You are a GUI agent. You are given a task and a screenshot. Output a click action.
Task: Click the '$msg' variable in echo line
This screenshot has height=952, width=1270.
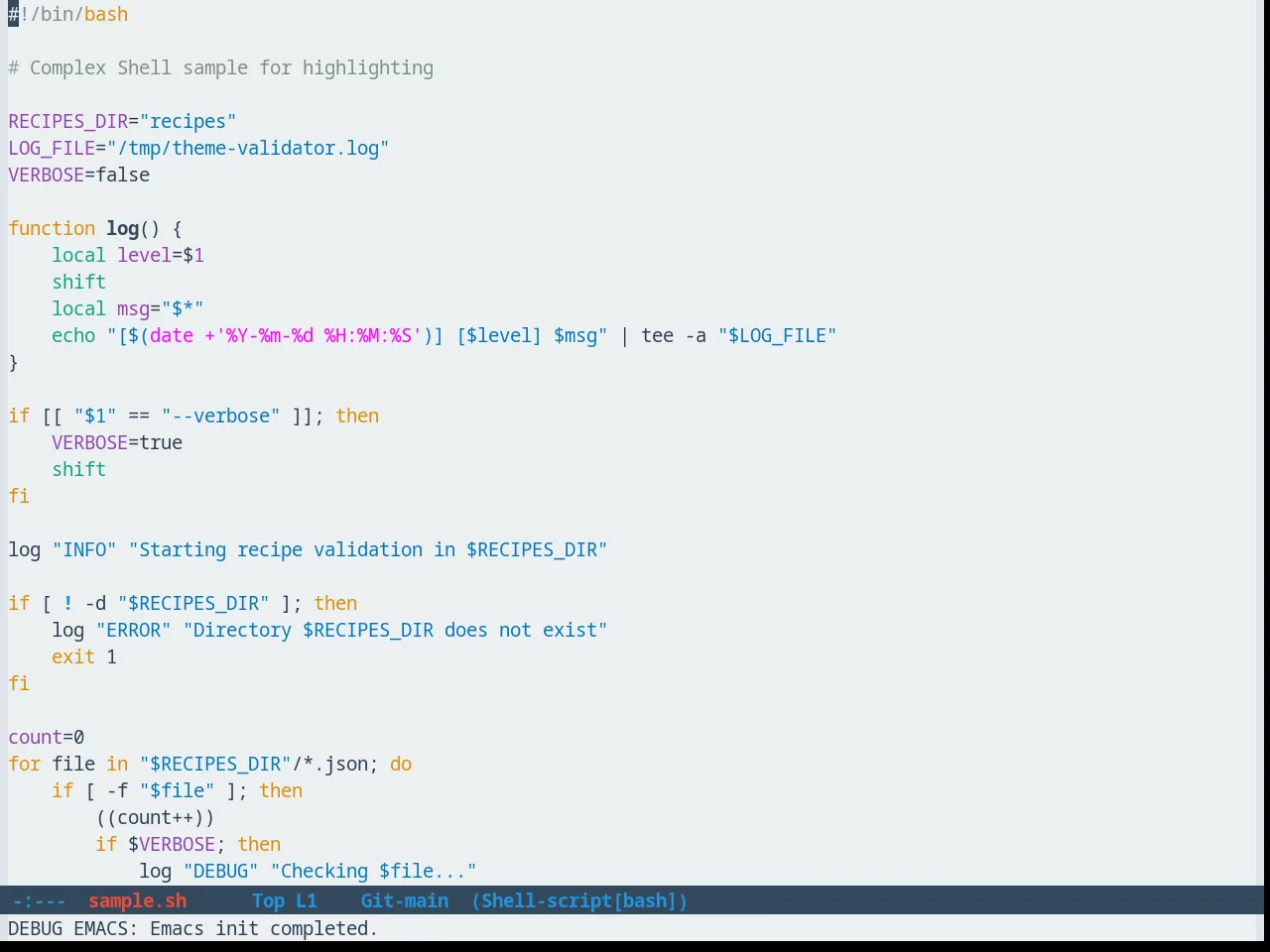point(575,335)
